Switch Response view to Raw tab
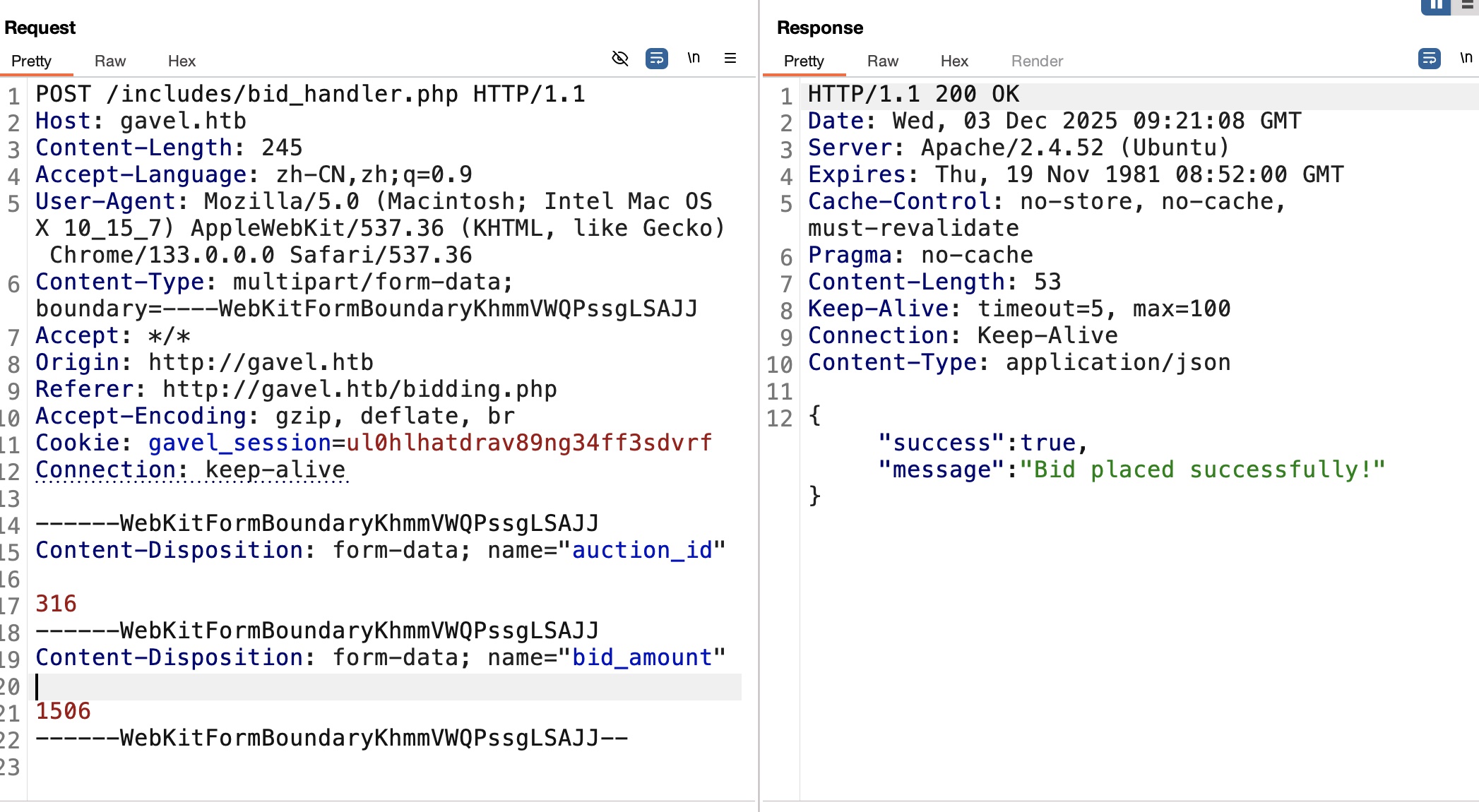Viewport: 1479px width, 812px height. (x=883, y=61)
